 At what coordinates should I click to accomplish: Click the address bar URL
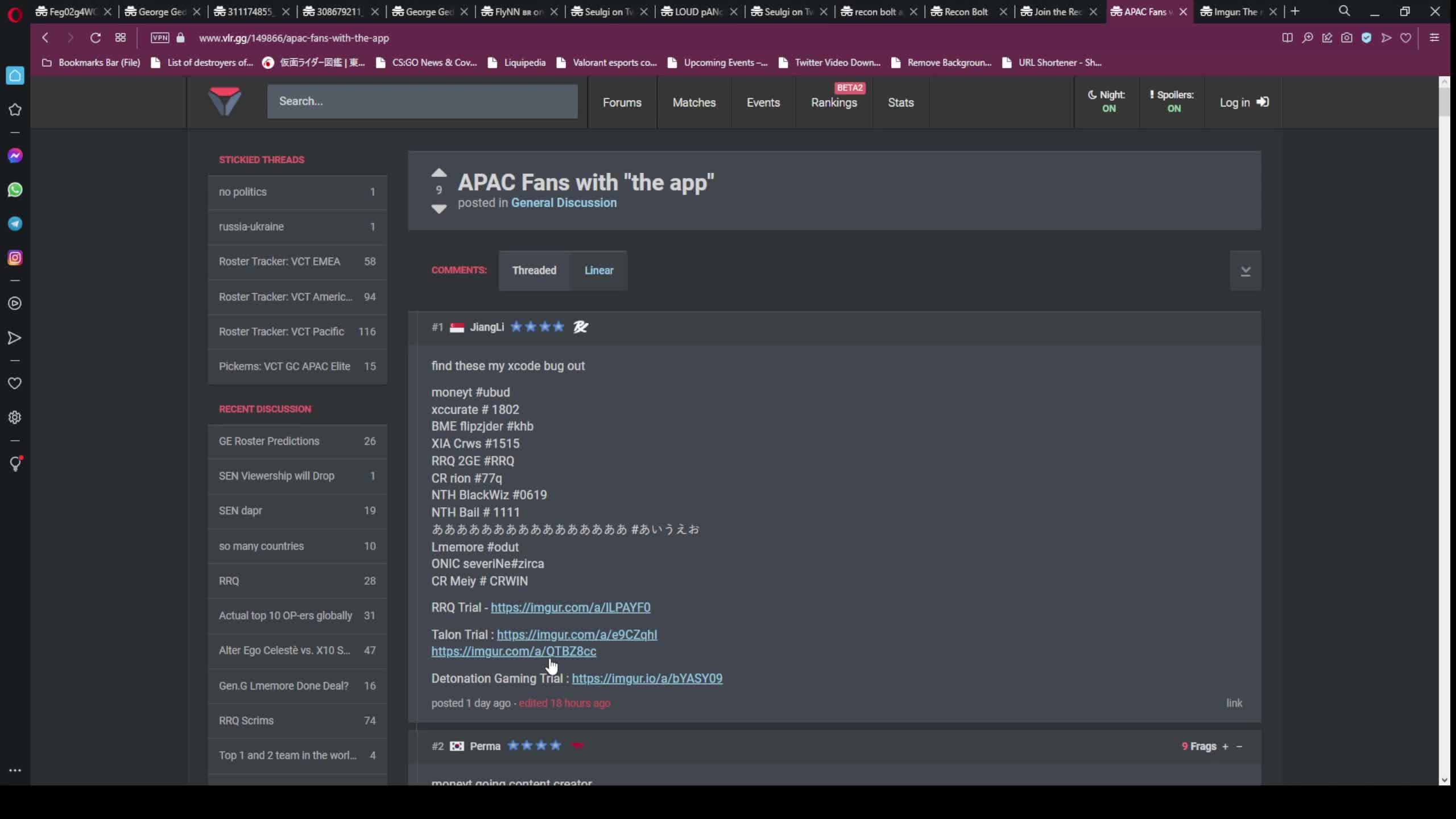pos(293,38)
